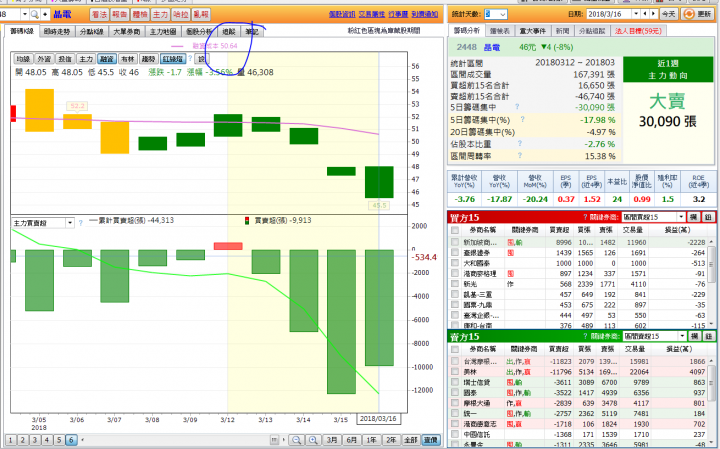Set chart range to 6月

(352, 440)
